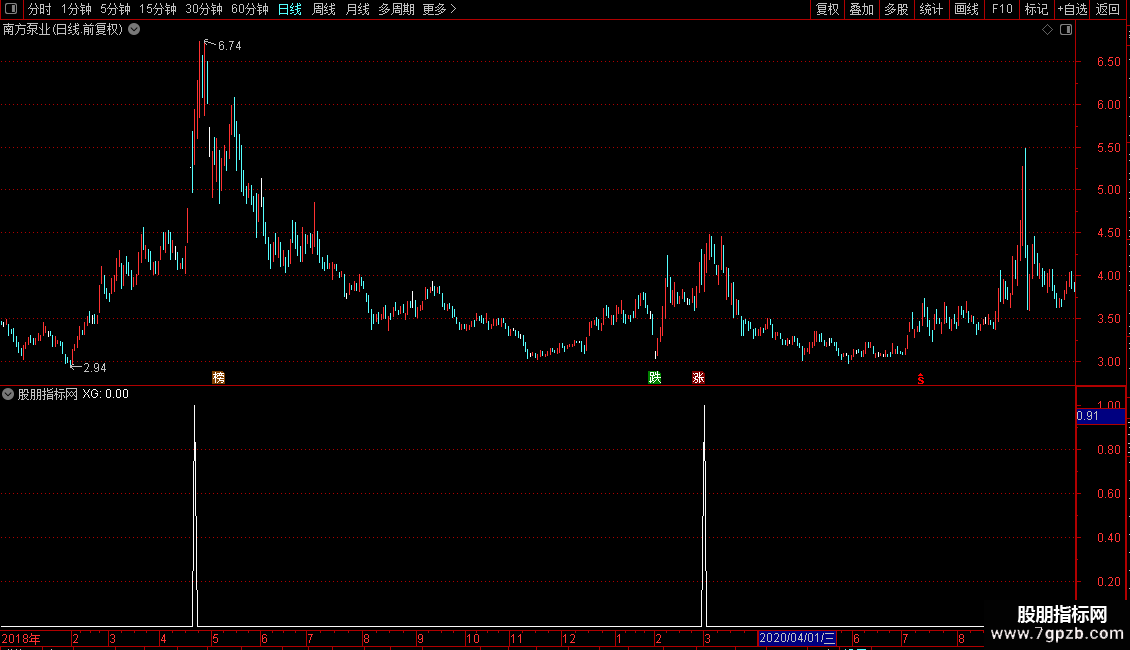Click the 2020/04/01 date label on timeline
Screen dimensions: 1130x650
(x=796, y=638)
